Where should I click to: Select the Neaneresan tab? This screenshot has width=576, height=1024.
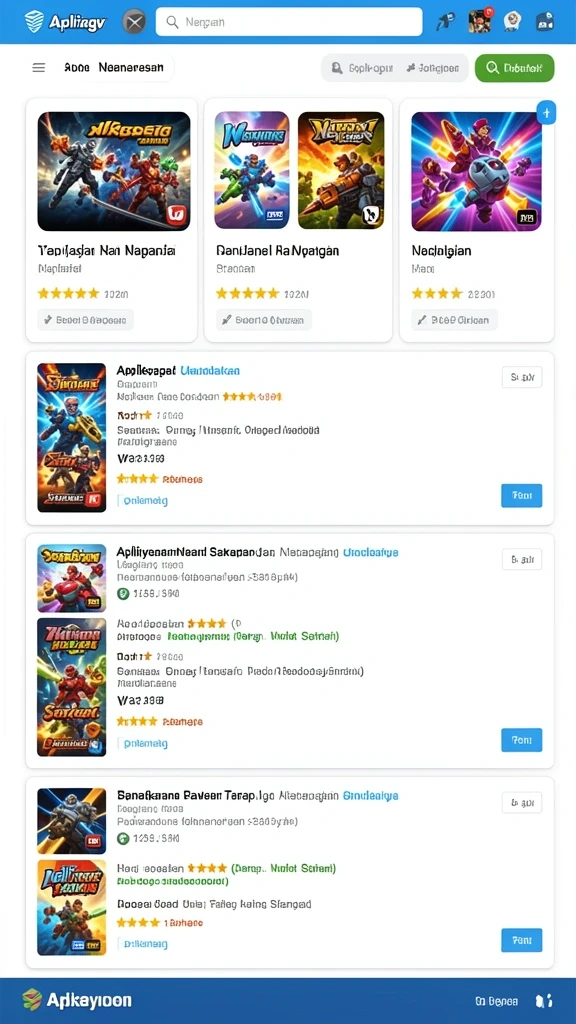point(131,67)
